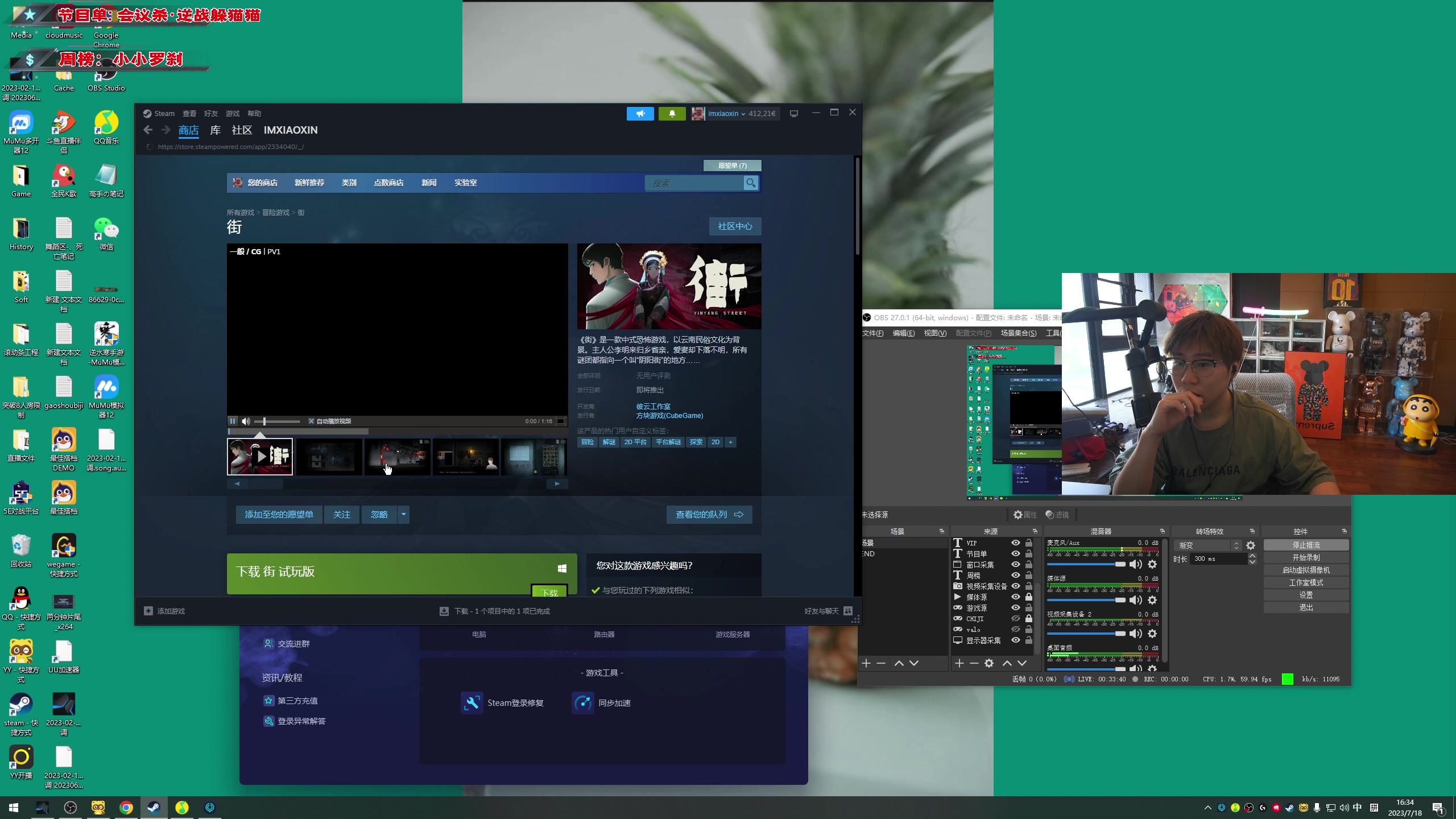Open the 库 tab in Steam
This screenshot has height=819, width=1456.
click(215, 130)
